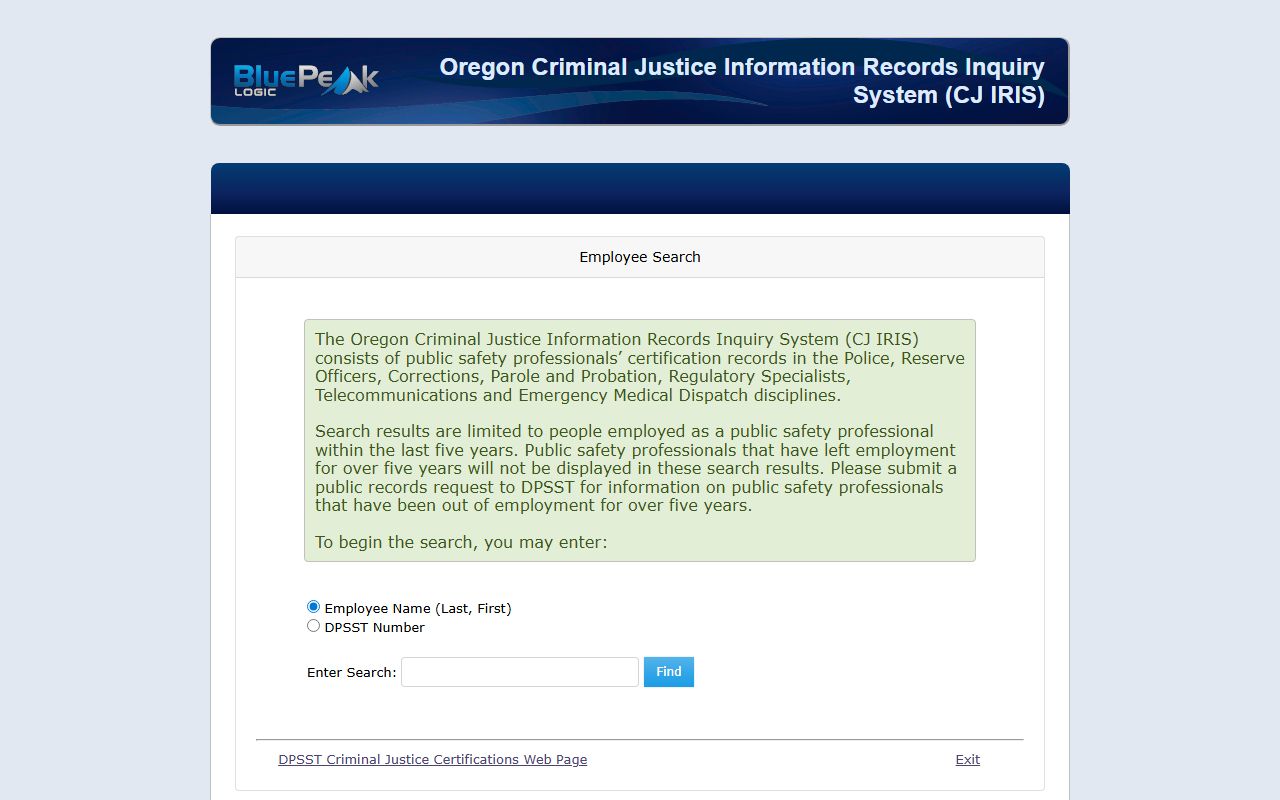The width and height of the screenshot is (1280, 800).
Task: Click the 'Enter Search:' label
Action: pyautogui.click(x=352, y=673)
